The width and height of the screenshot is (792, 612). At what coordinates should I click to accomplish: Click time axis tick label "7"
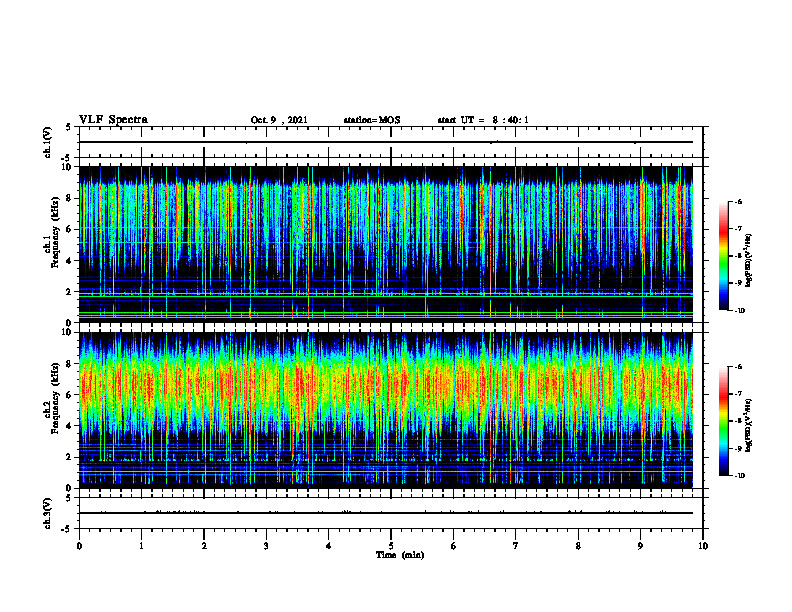tap(516, 546)
